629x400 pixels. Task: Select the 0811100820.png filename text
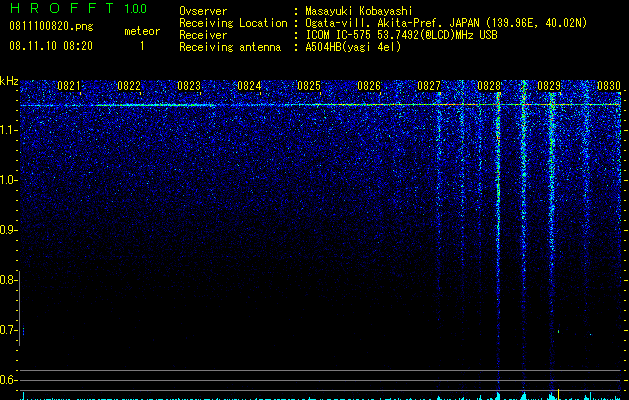[x=51, y=27]
